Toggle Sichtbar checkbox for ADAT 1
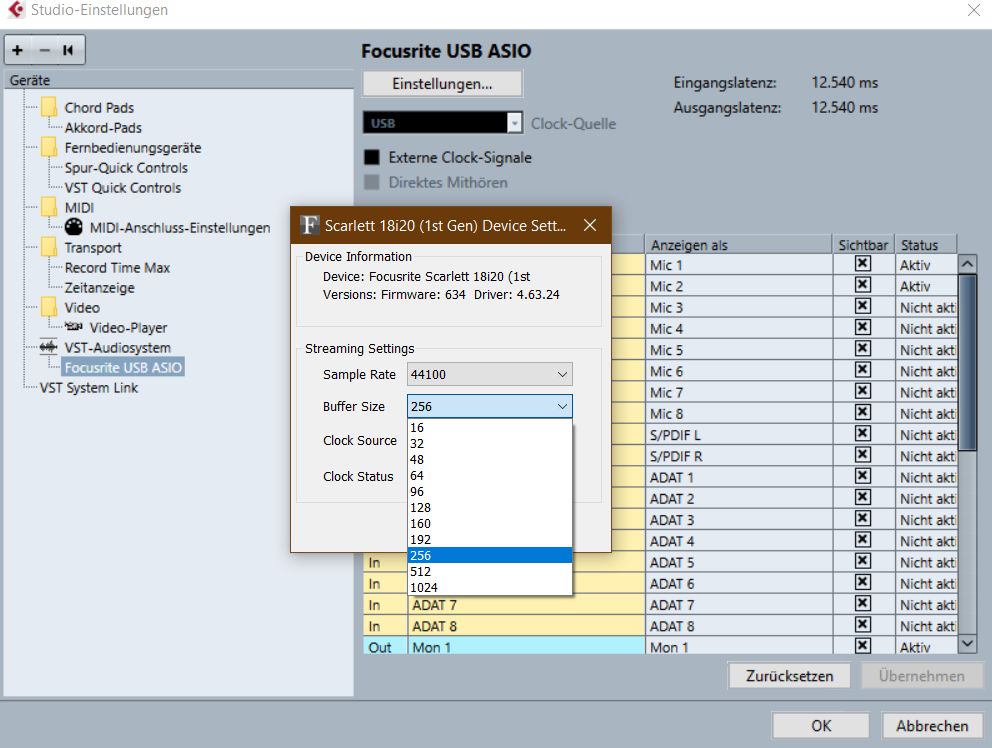 pos(863,476)
